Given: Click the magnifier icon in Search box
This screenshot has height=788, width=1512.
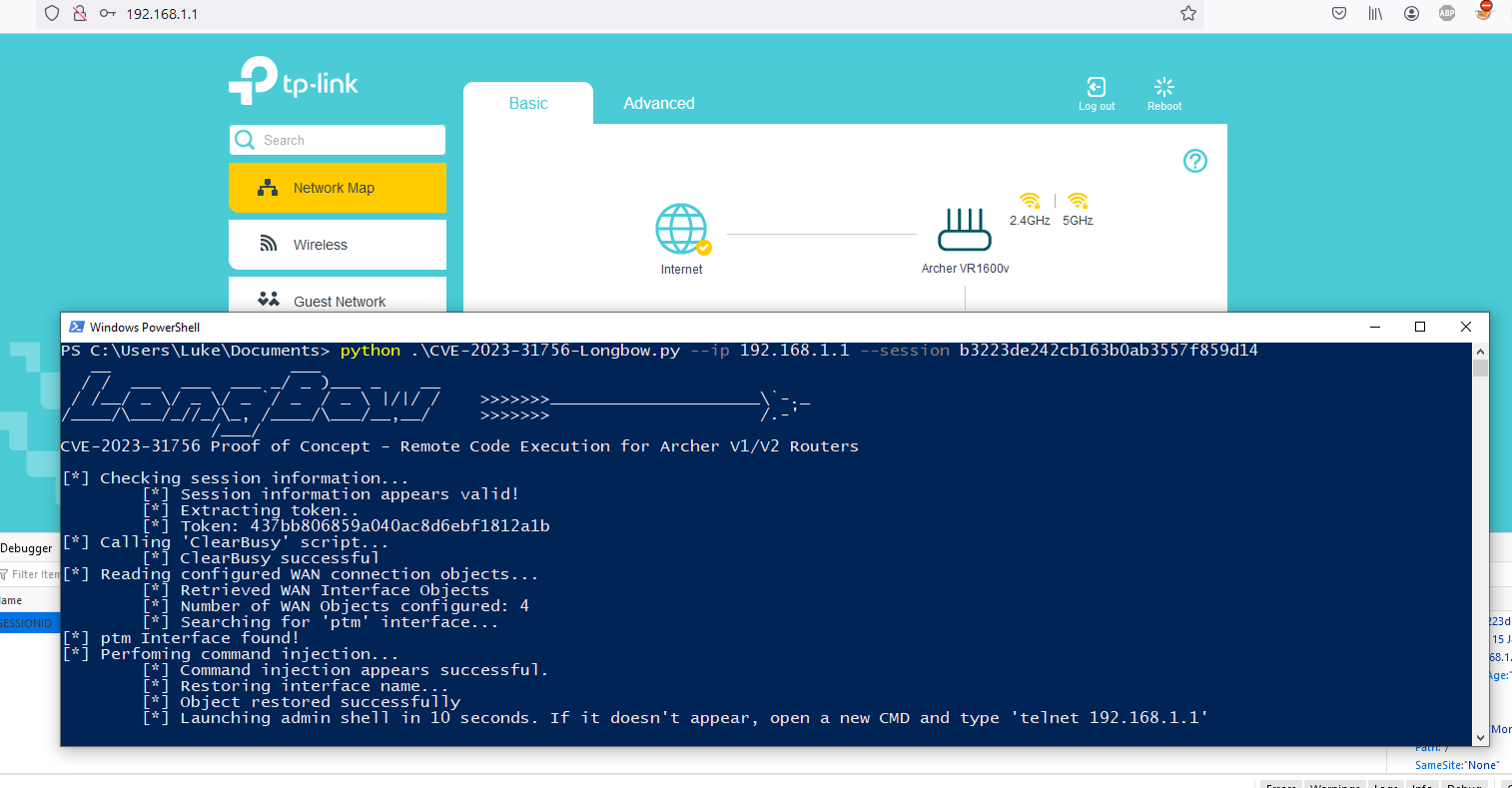Looking at the screenshot, I should 245,140.
